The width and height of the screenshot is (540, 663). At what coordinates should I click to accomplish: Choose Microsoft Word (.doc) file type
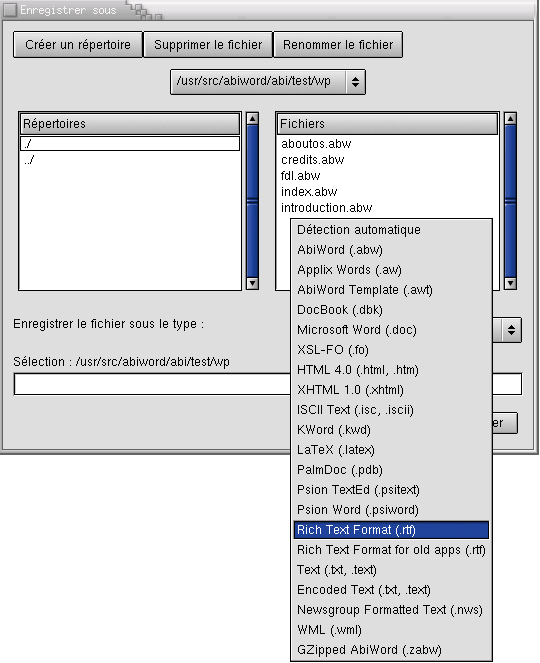click(391, 330)
